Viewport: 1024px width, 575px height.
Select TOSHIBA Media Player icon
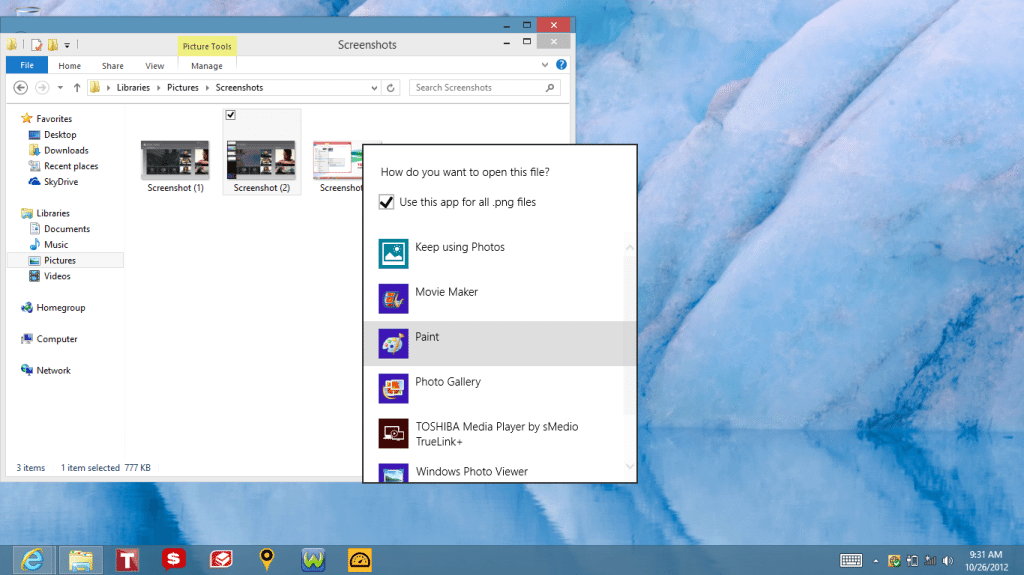pos(393,433)
